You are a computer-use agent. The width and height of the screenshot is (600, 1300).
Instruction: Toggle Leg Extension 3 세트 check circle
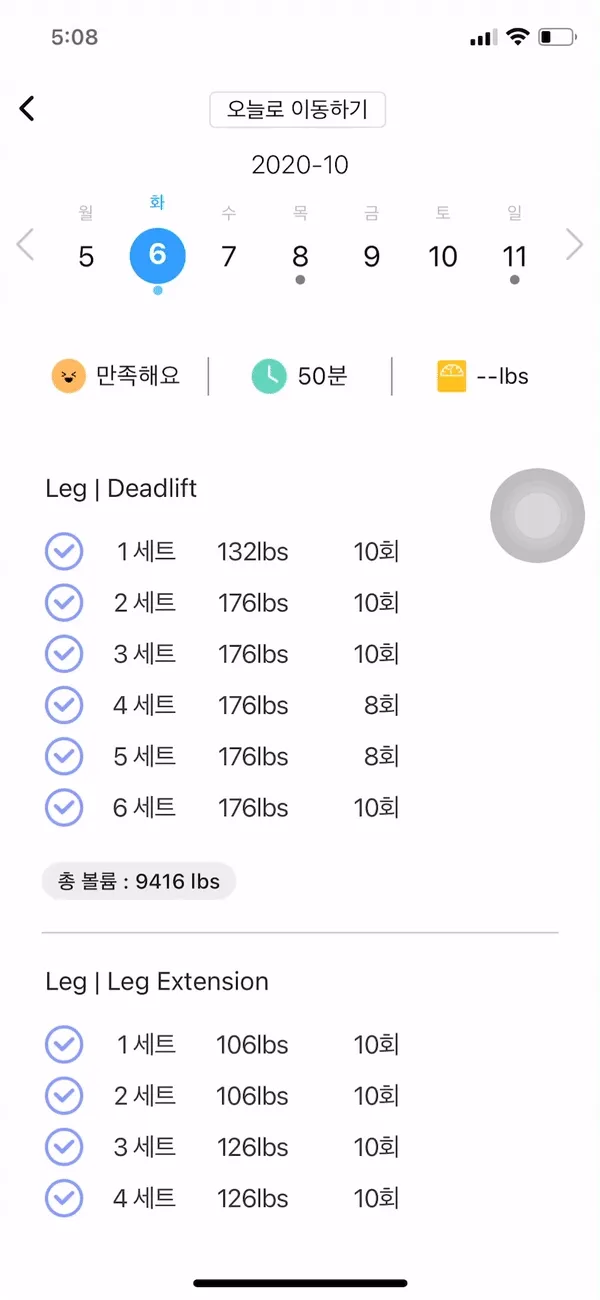[64, 1147]
